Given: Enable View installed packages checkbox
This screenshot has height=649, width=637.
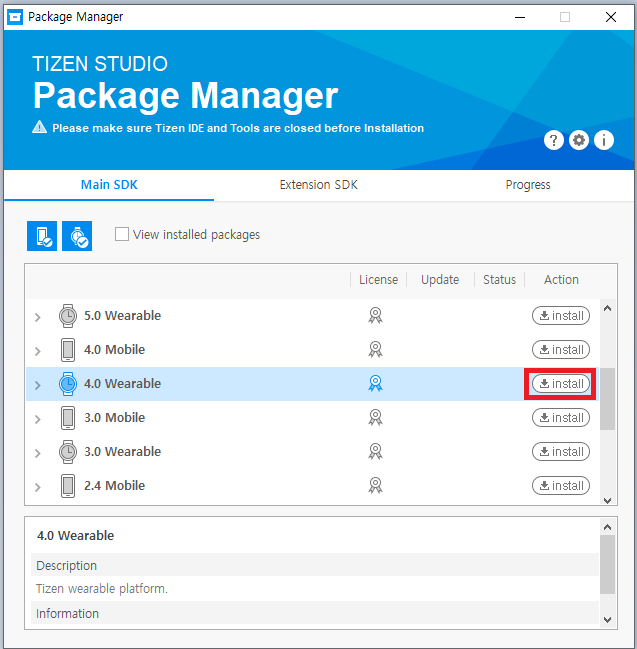Looking at the screenshot, I should tap(122, 234).
